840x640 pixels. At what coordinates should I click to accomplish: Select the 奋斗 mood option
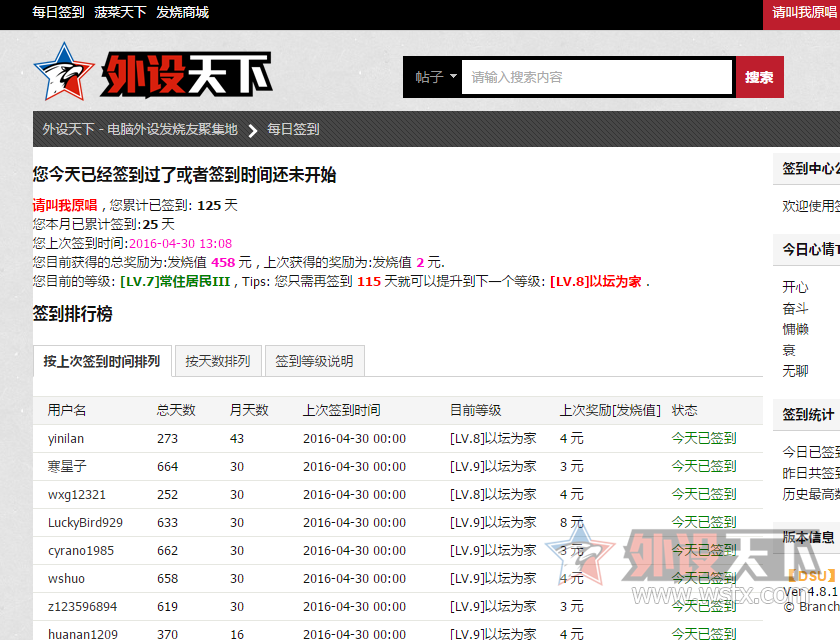[x=795, y=308]
